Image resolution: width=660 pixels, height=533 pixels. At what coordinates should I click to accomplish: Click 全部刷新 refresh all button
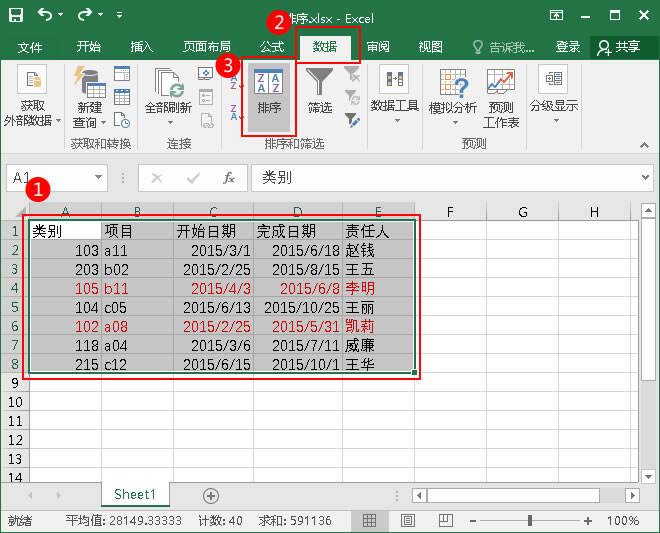tap(168, 98)
